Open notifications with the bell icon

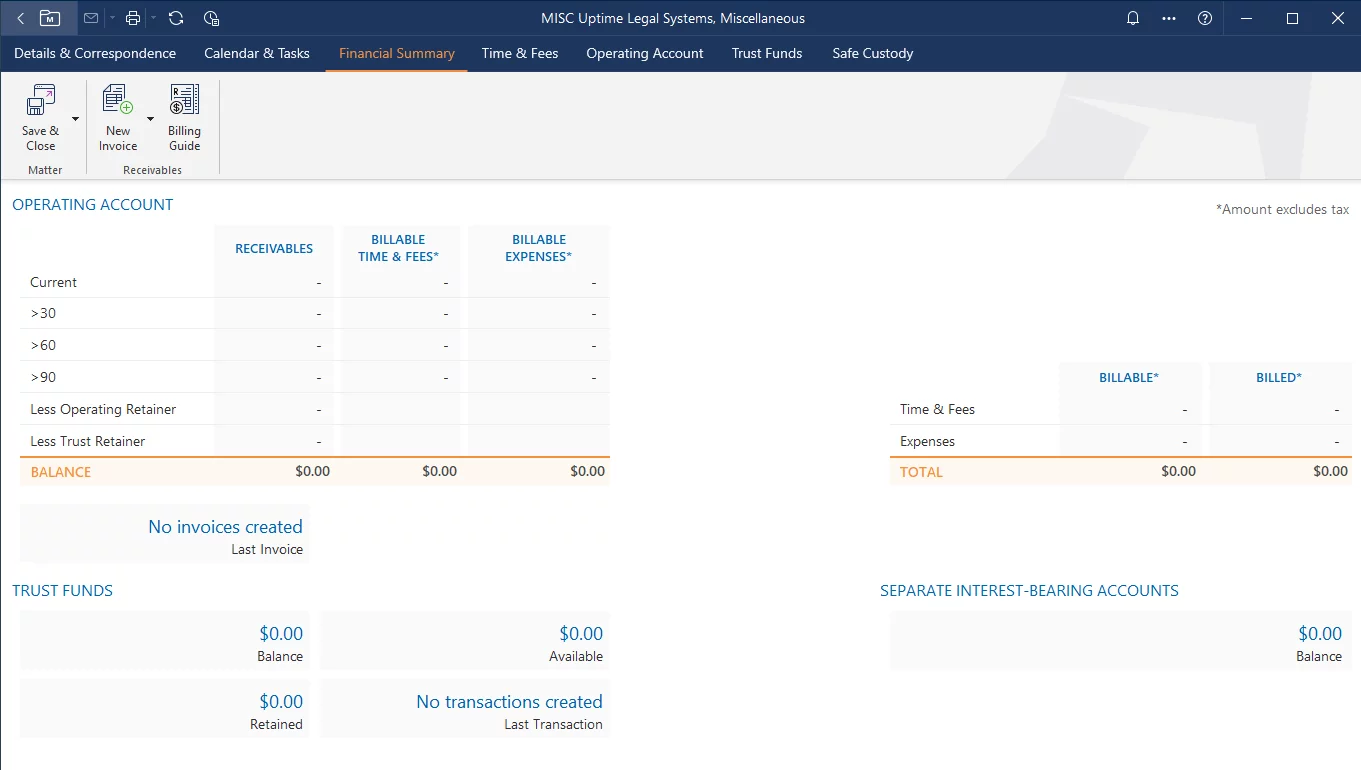coord(1133,18)
